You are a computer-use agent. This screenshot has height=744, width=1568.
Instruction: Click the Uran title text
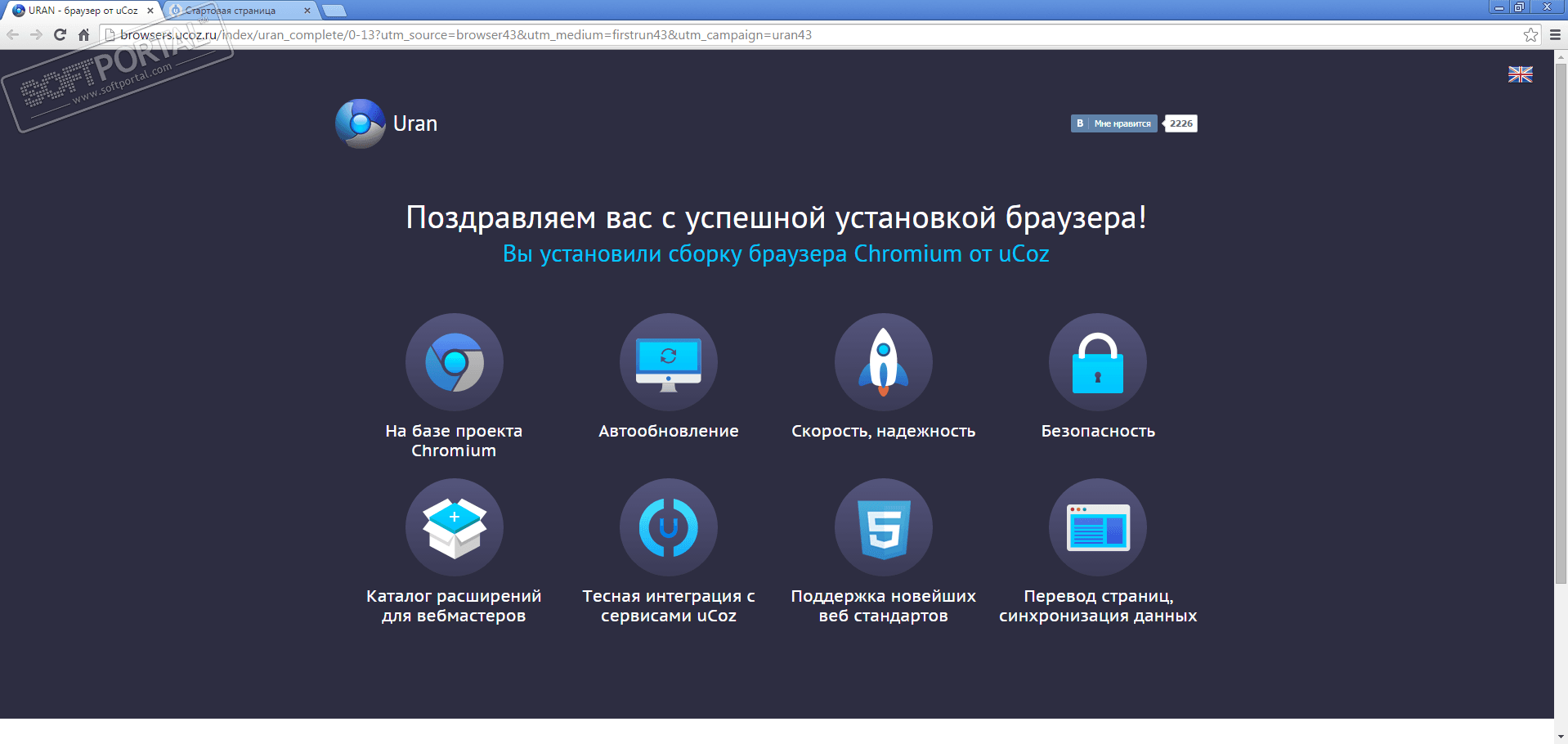[415, 123]
